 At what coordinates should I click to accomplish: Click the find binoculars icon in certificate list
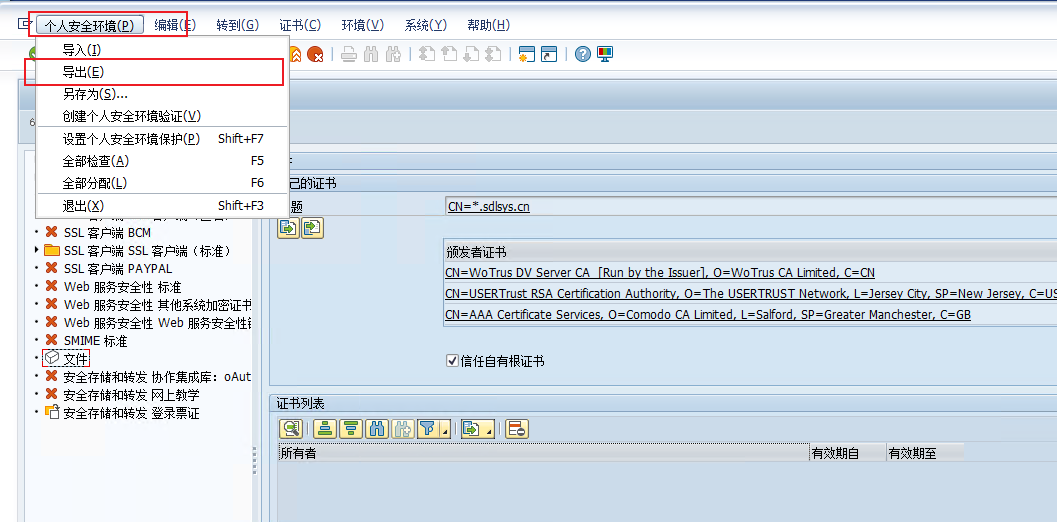pyautogui.click(x=377, y=429)
